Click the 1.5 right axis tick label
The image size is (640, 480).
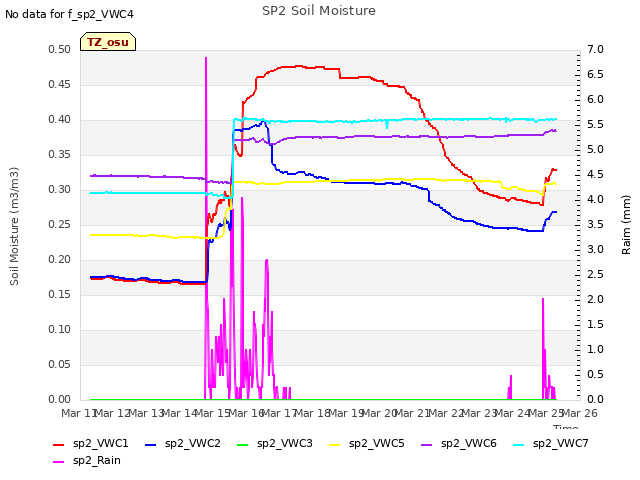(595, 325)
